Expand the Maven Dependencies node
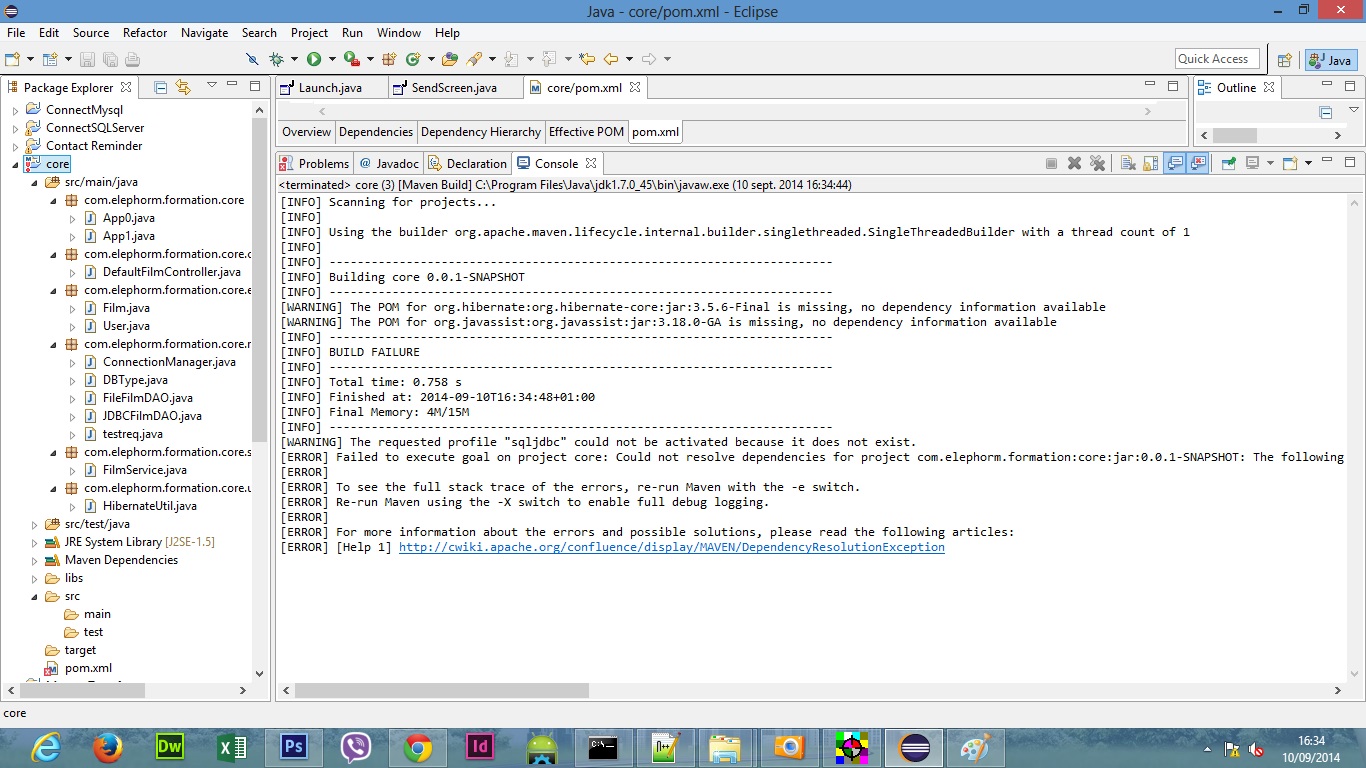This screenshot has width=1366, height=768. tap(33, 560)
